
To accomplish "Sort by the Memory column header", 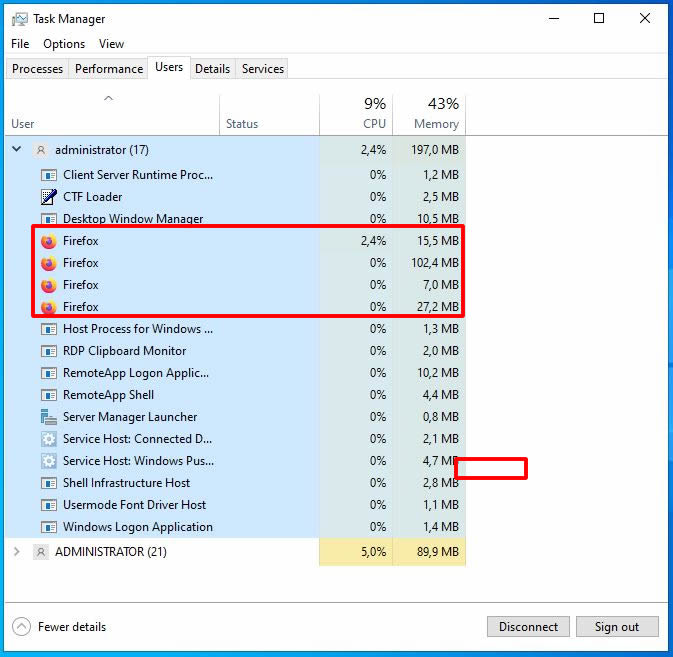I will coord(429,115).
